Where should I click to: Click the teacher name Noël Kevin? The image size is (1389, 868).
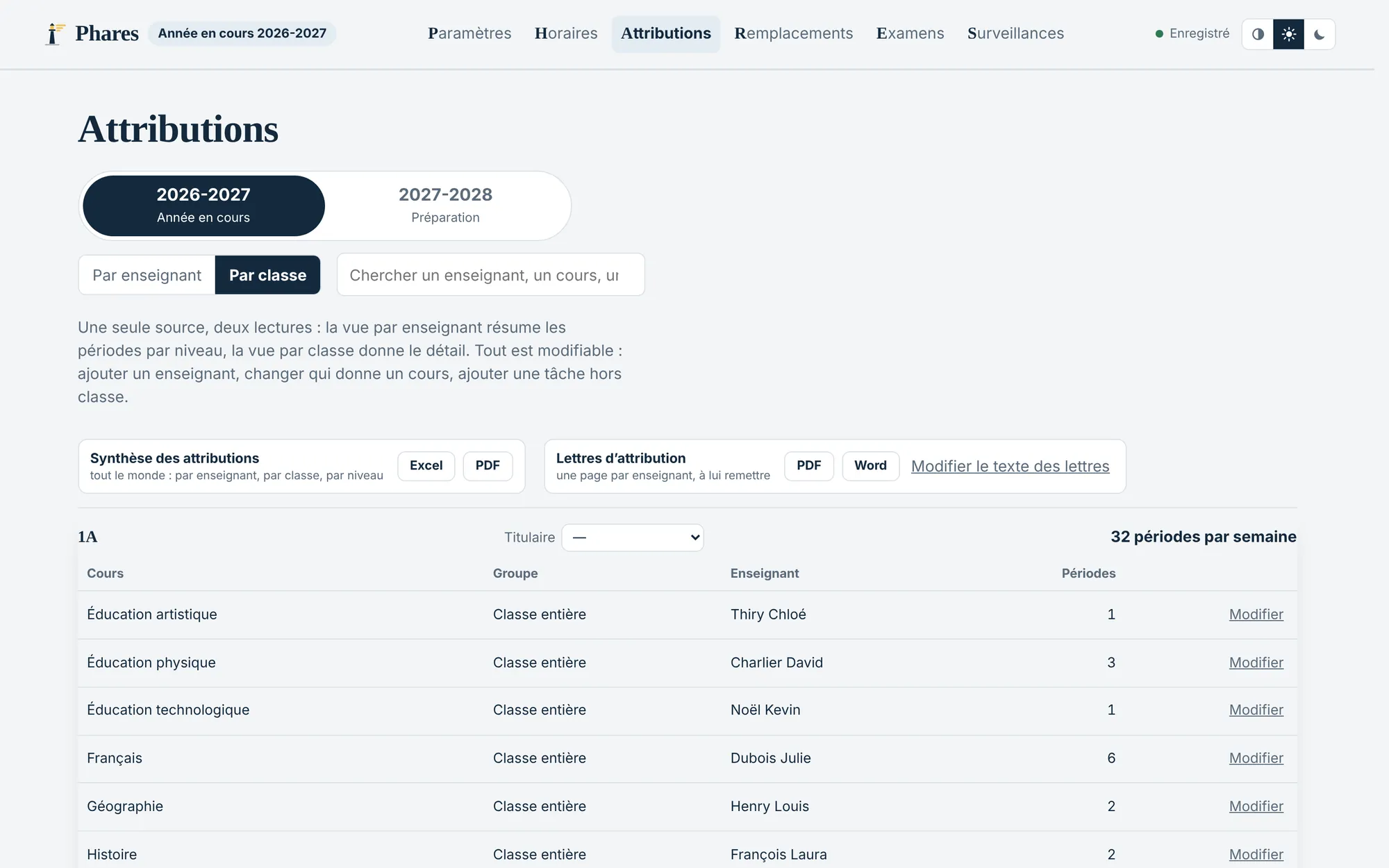765,710
